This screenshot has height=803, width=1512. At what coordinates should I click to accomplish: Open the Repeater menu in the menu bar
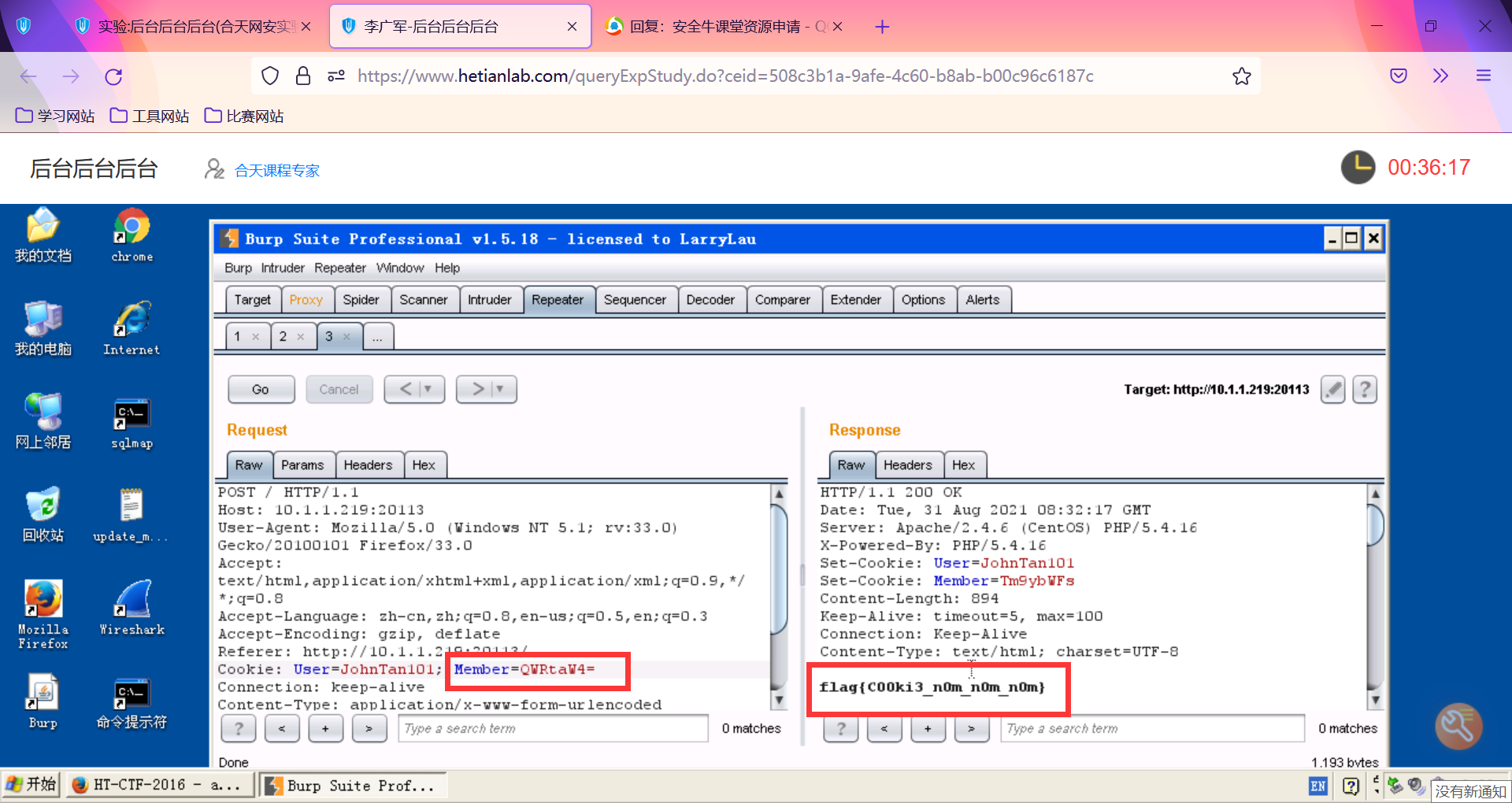point(340,268)
